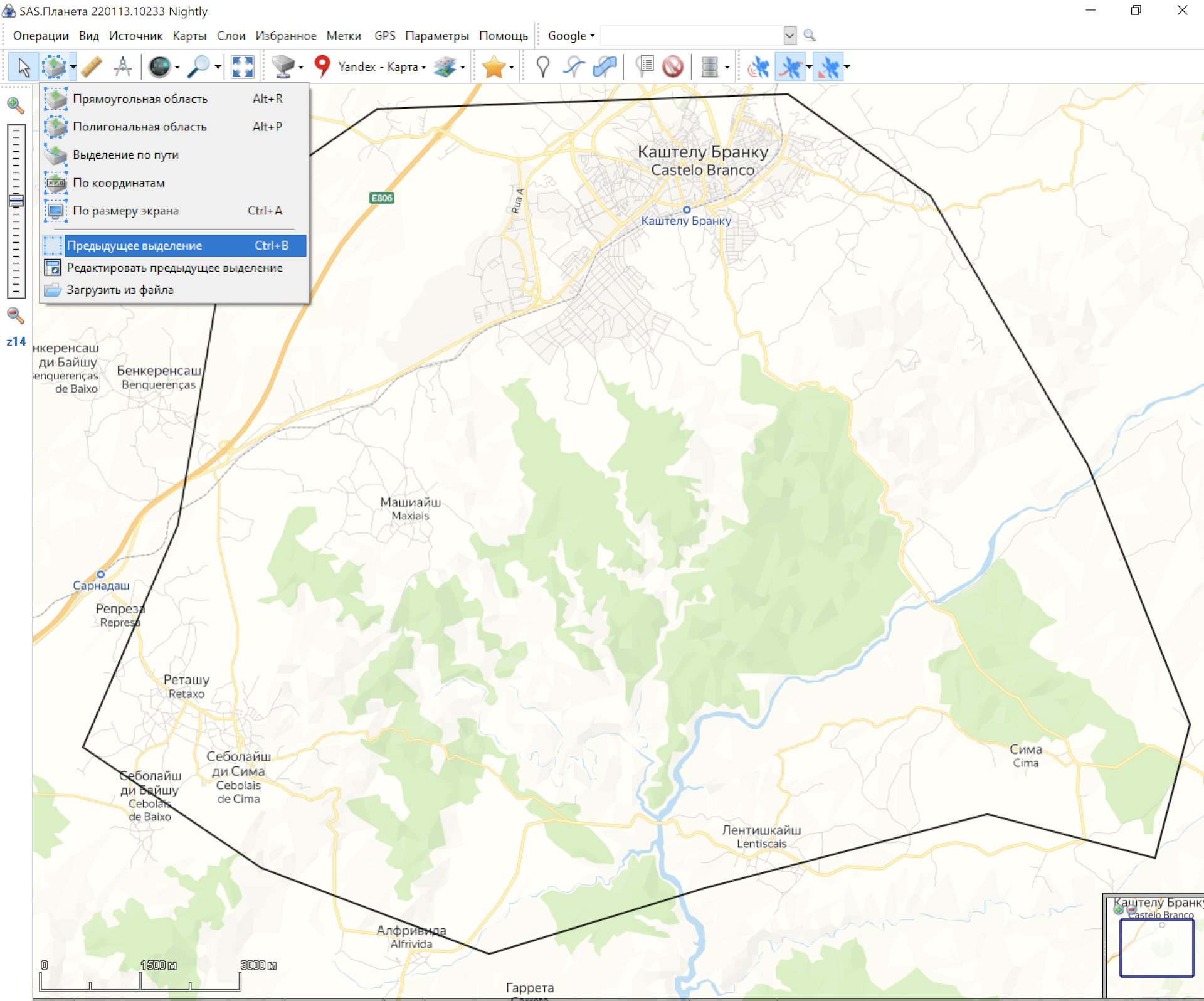The image size is (1204, 1001).
Task: Open the Yandex - Карта map selector
Action: (382, 67)
